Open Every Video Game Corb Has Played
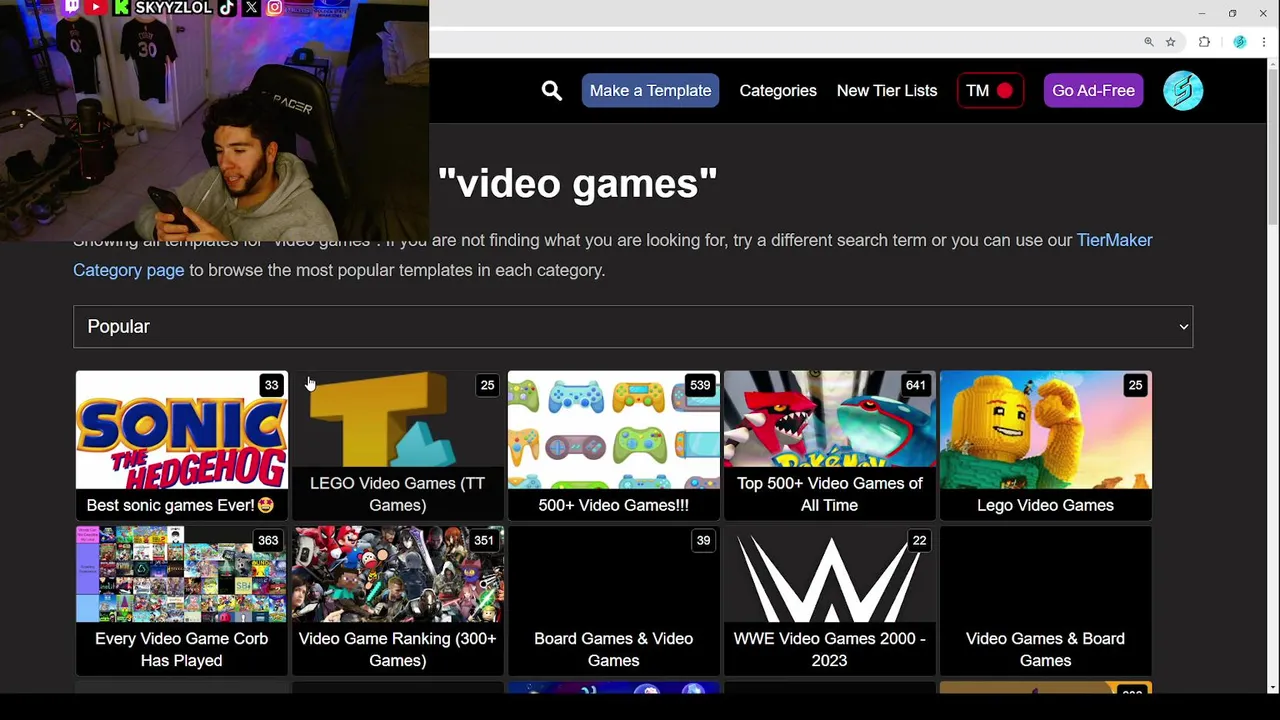Image resolution: width=1280 pixels, height=720 pixels. (x=181, y=601)
